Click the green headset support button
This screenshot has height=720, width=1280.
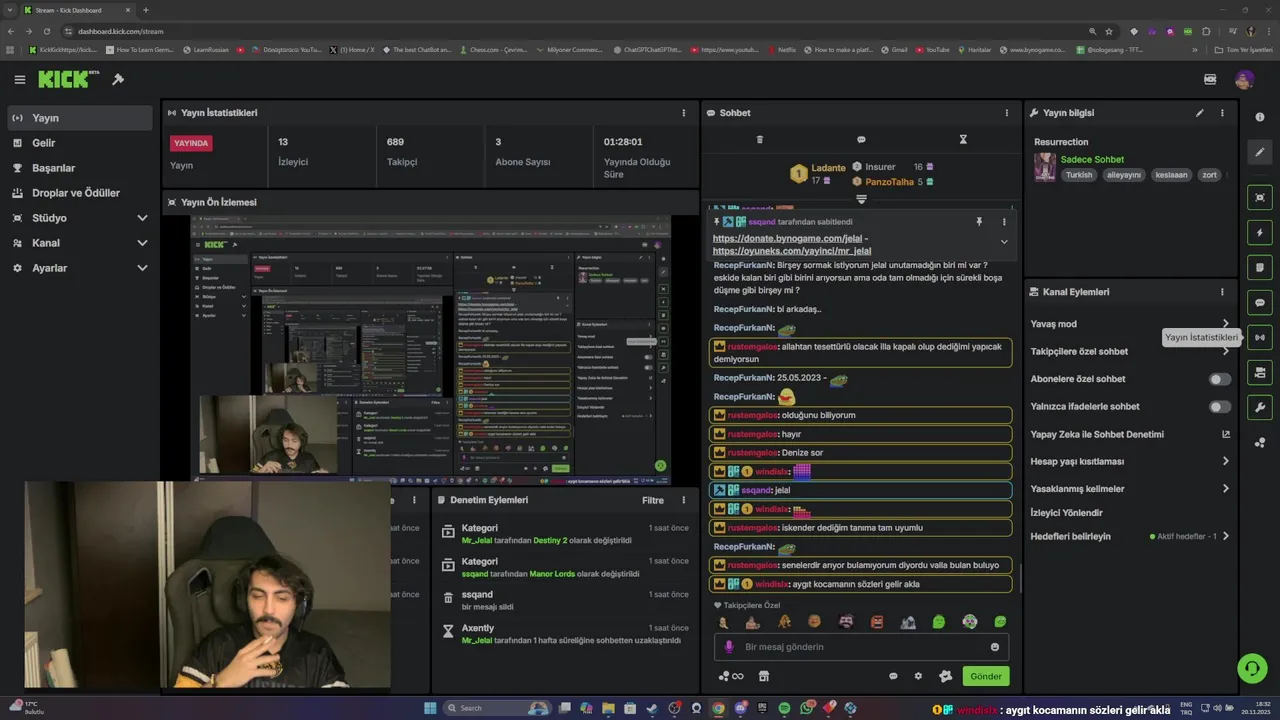click(x=1251, y=667)
